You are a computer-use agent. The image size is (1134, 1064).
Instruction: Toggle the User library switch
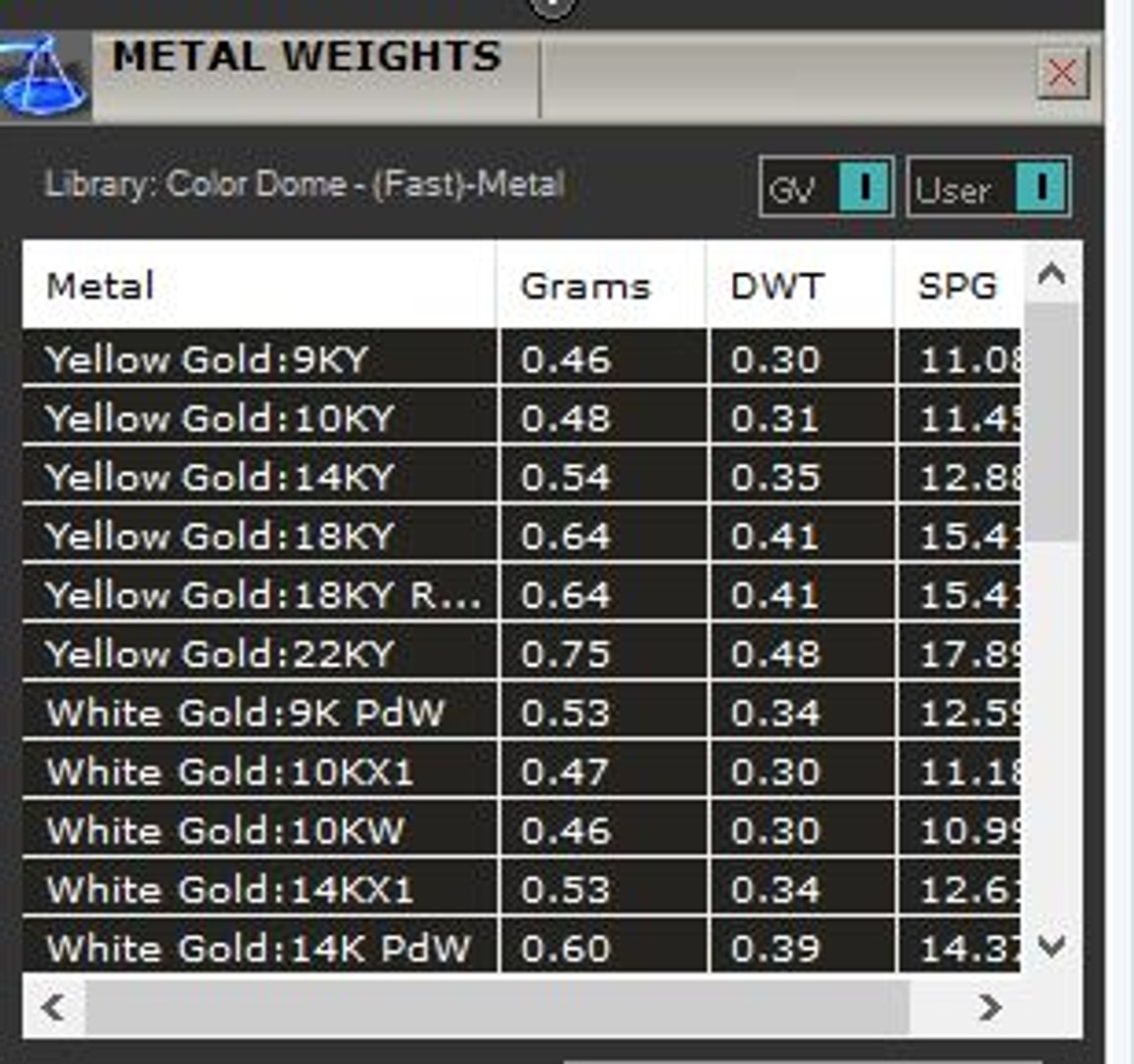pos(988,186)
